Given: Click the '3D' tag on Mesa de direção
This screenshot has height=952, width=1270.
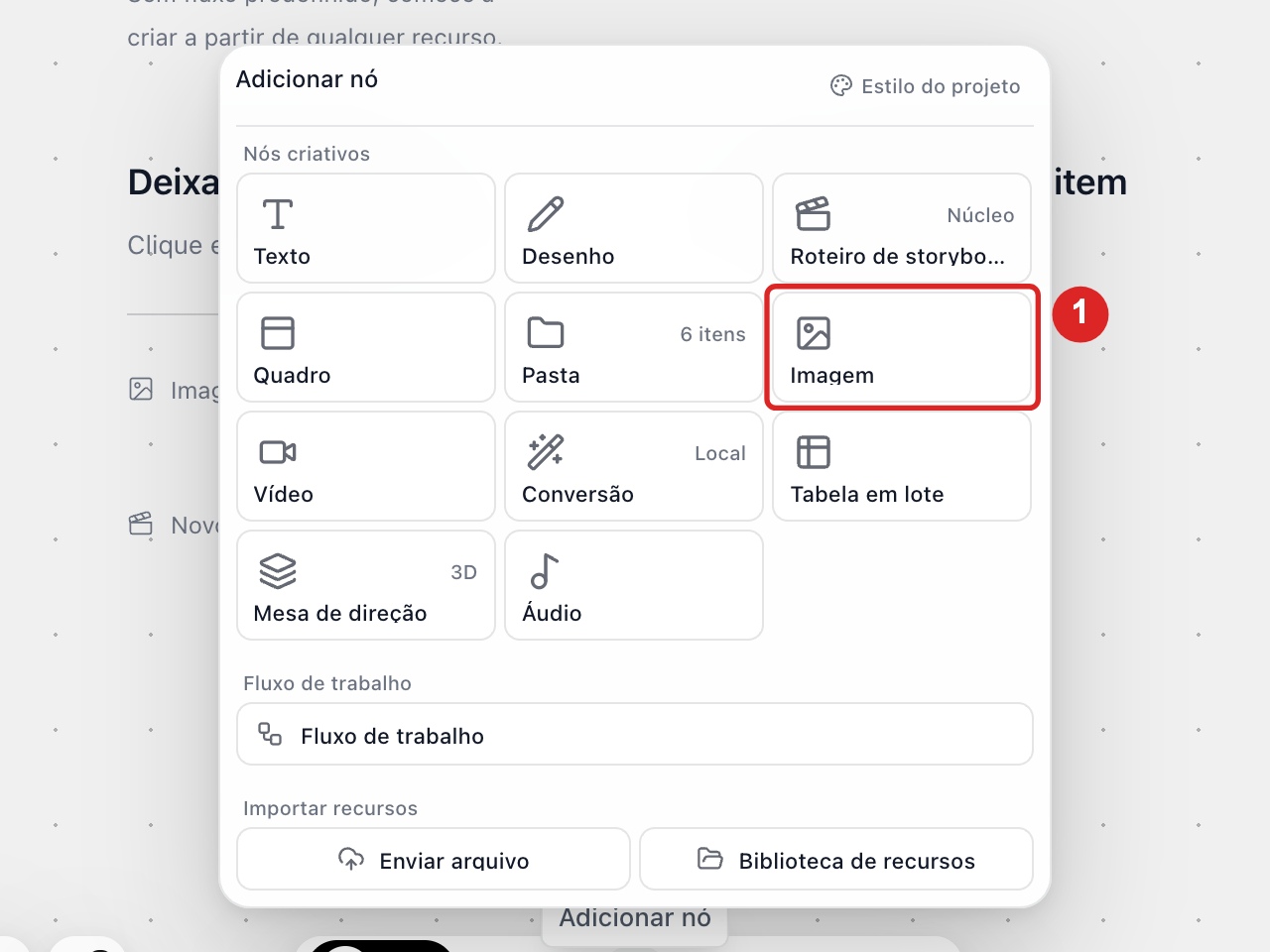Looking at the screenshot, I should (x=464, y=572).
